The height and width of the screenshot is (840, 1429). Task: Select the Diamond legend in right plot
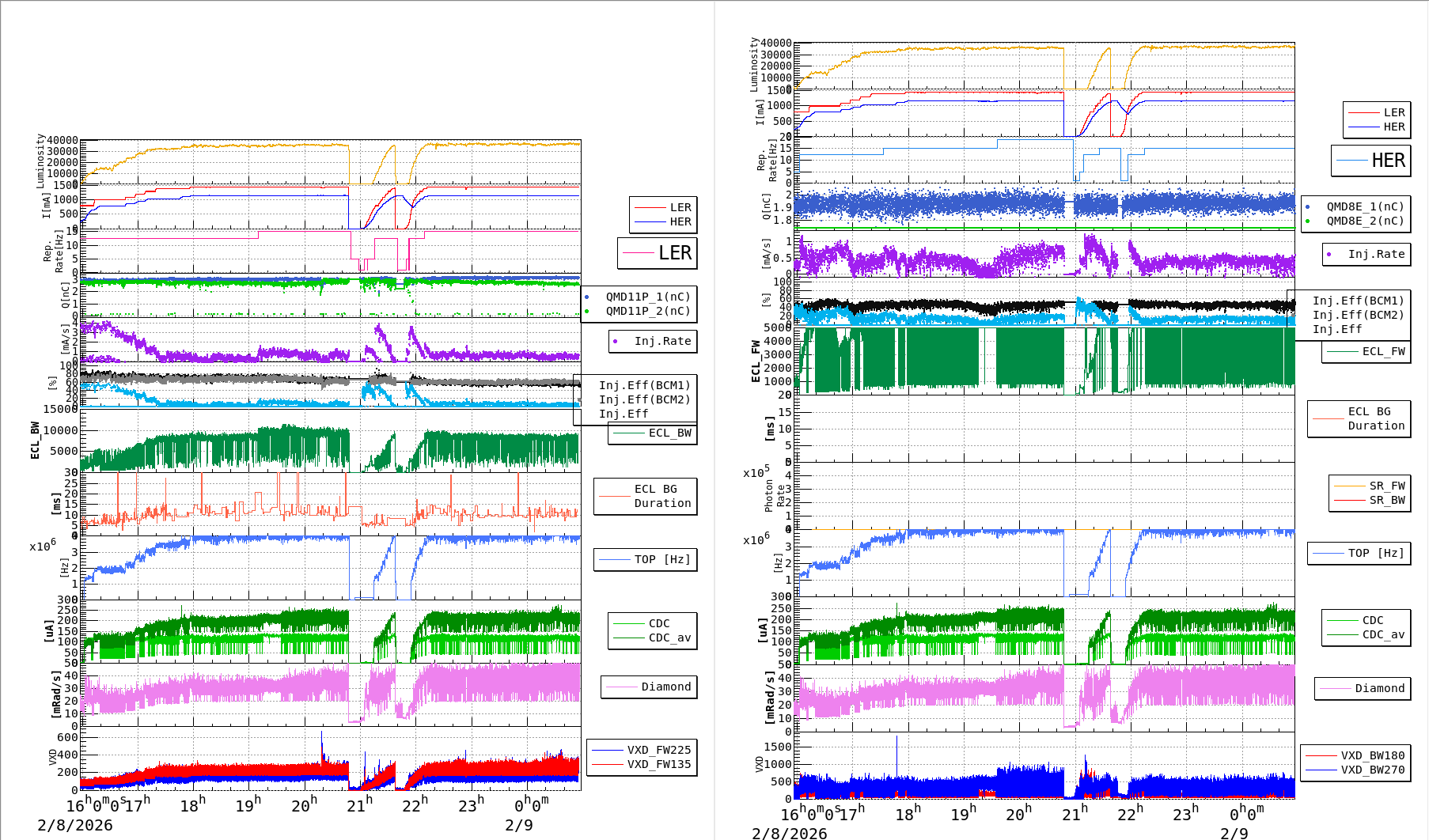pos(1363,688)
